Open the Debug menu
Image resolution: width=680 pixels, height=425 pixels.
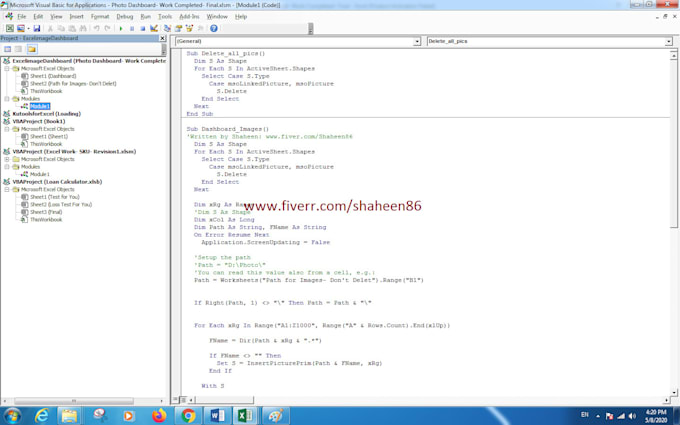[124, 16]
